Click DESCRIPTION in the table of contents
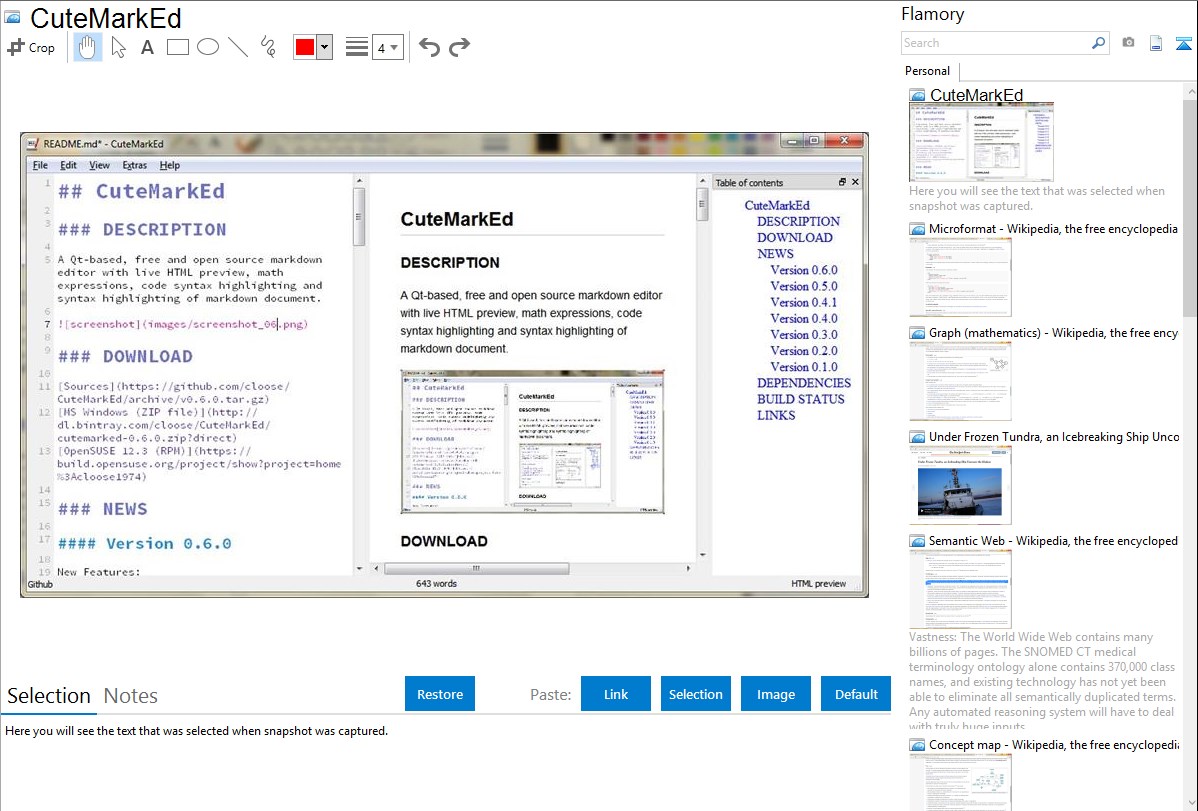Viewport: 1198px width, 811px height. tap(798, 222)
